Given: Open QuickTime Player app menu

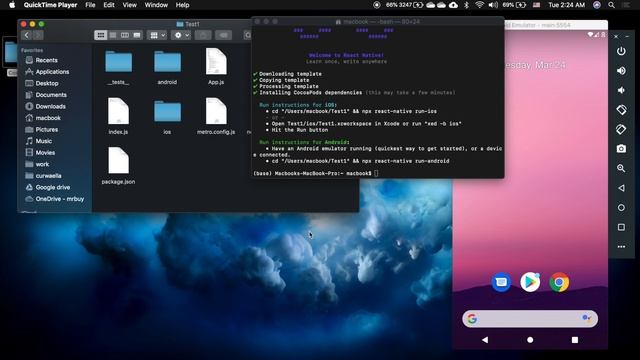Looking at the screenshot, I should click(50, 5).
